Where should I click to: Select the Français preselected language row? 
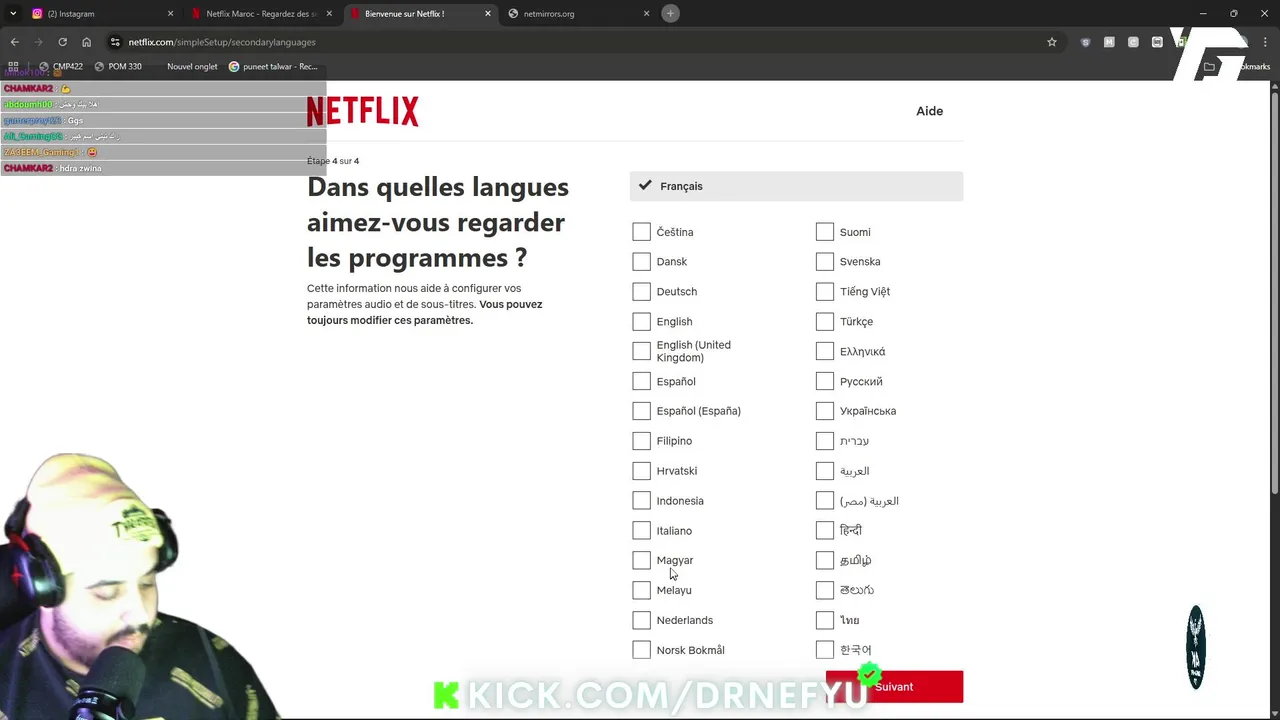pyautogui.click(x=796, y=186)
